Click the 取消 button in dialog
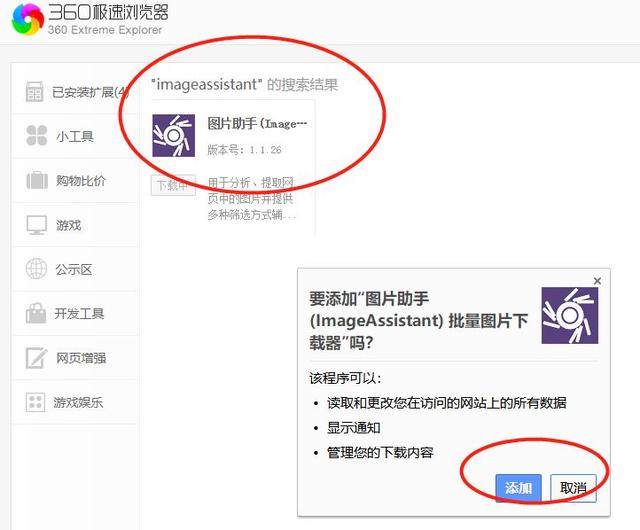Viewport: 640px width, 530px height. coord(573,488)
